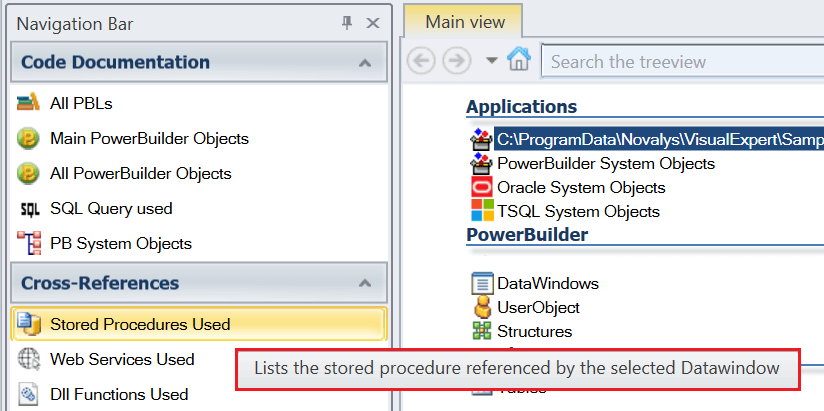
Task: Select DataWindows in the treeview
Action: (x=548, y=284)
